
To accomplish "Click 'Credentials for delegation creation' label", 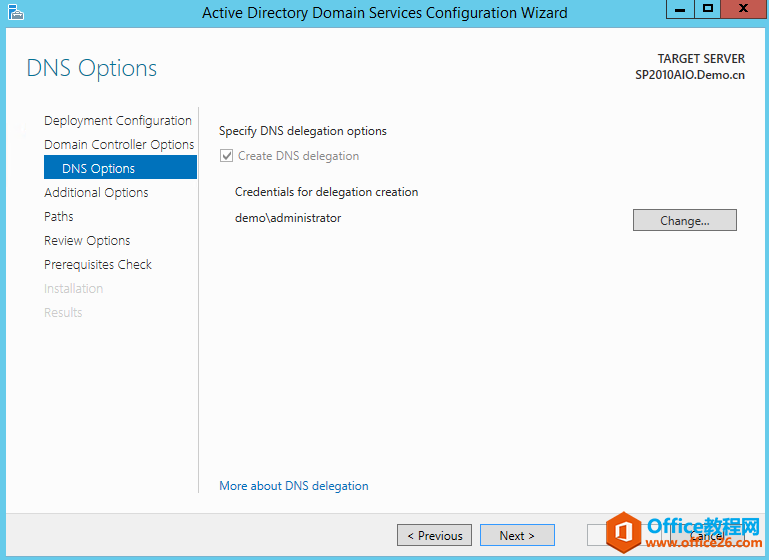I will 327,192.
